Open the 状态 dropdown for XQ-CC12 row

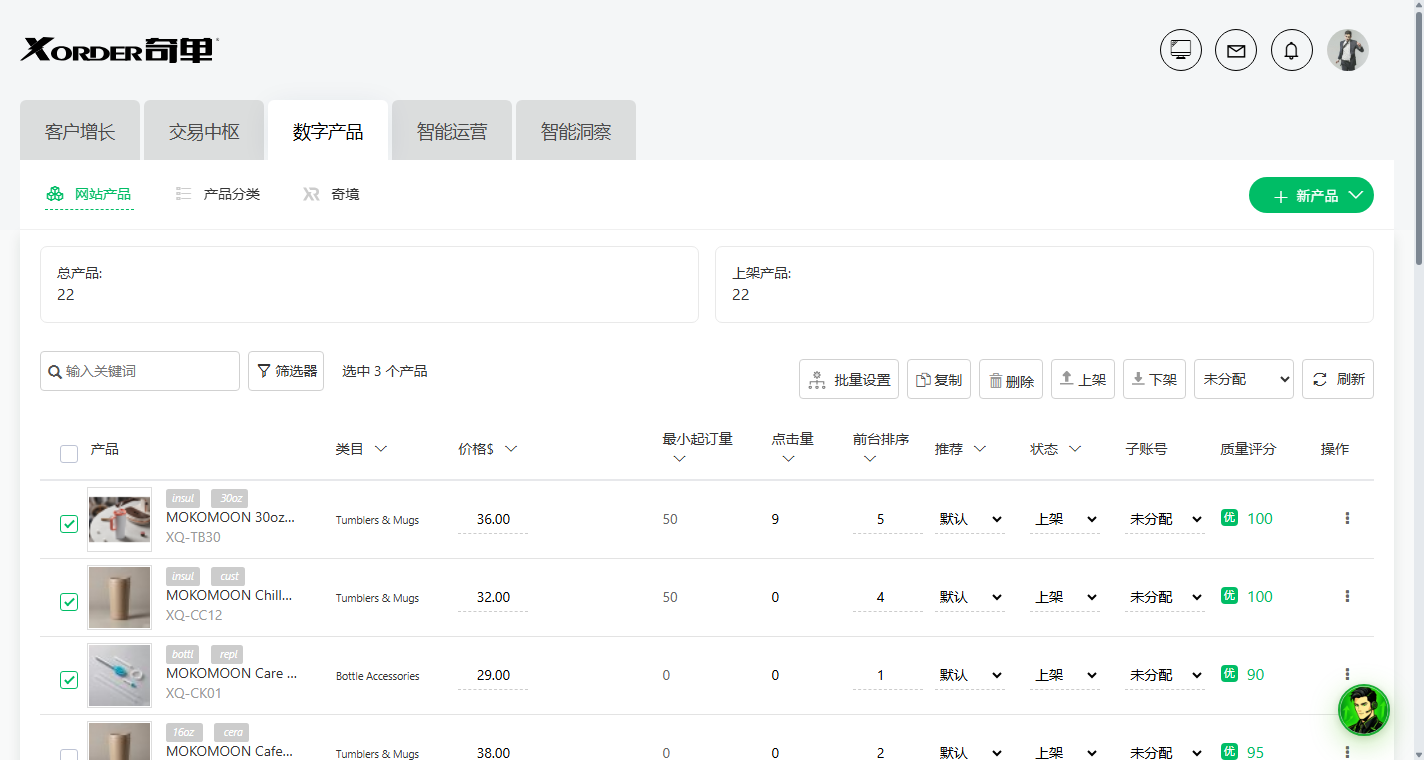tap(1065, 597)
